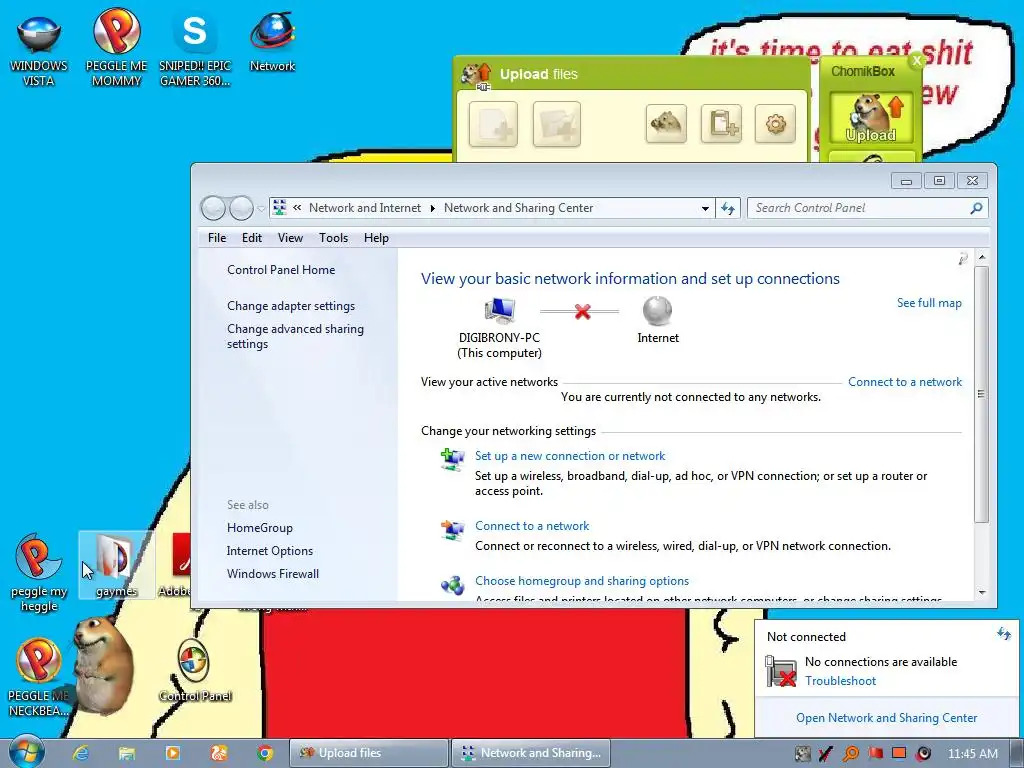The height and width of the screenshot is (768, 1024).
Task: Open Google Chrome from the taskbar
Action: pyautogui.click(x=264, y=753)
